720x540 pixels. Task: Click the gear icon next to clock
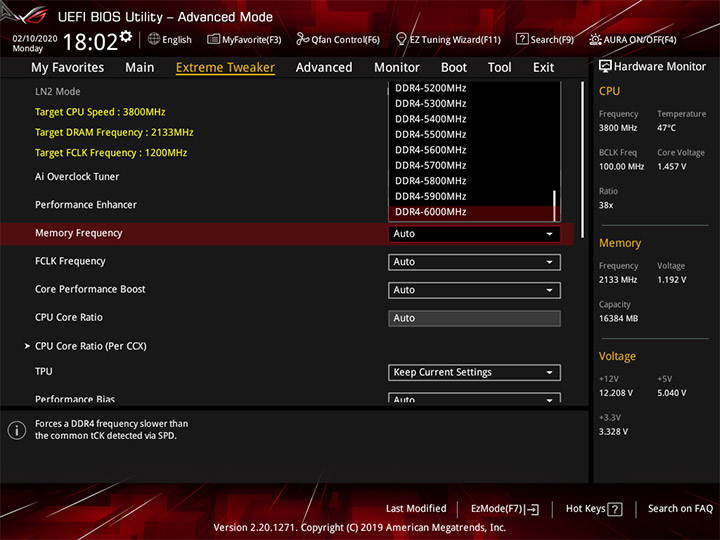pos(126,36)
